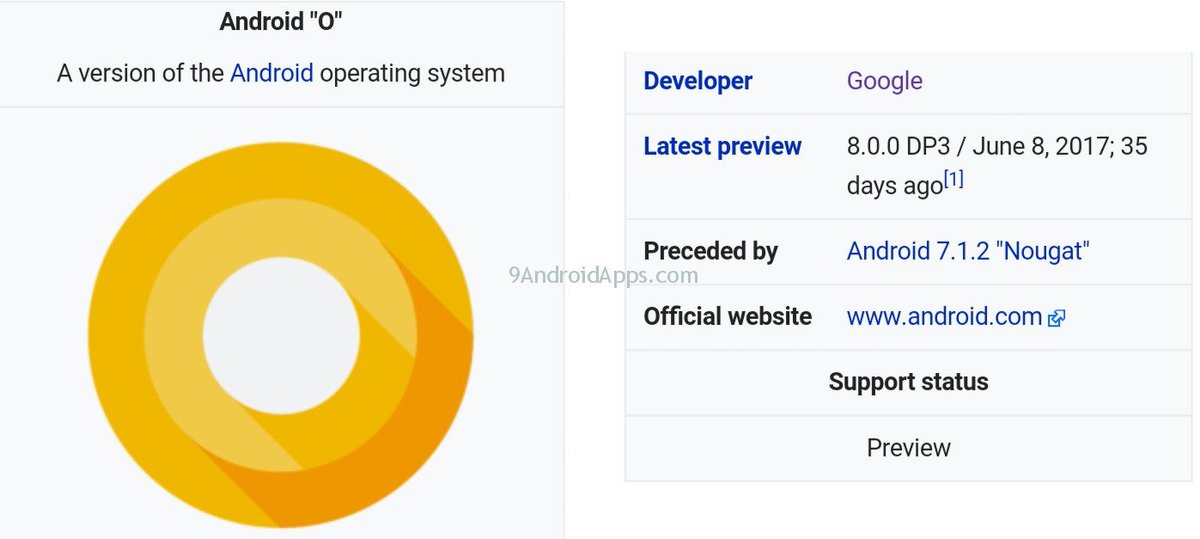Select the "Official website" label
The width and height of the screenshot is (1200, 539).
[727, 317]
